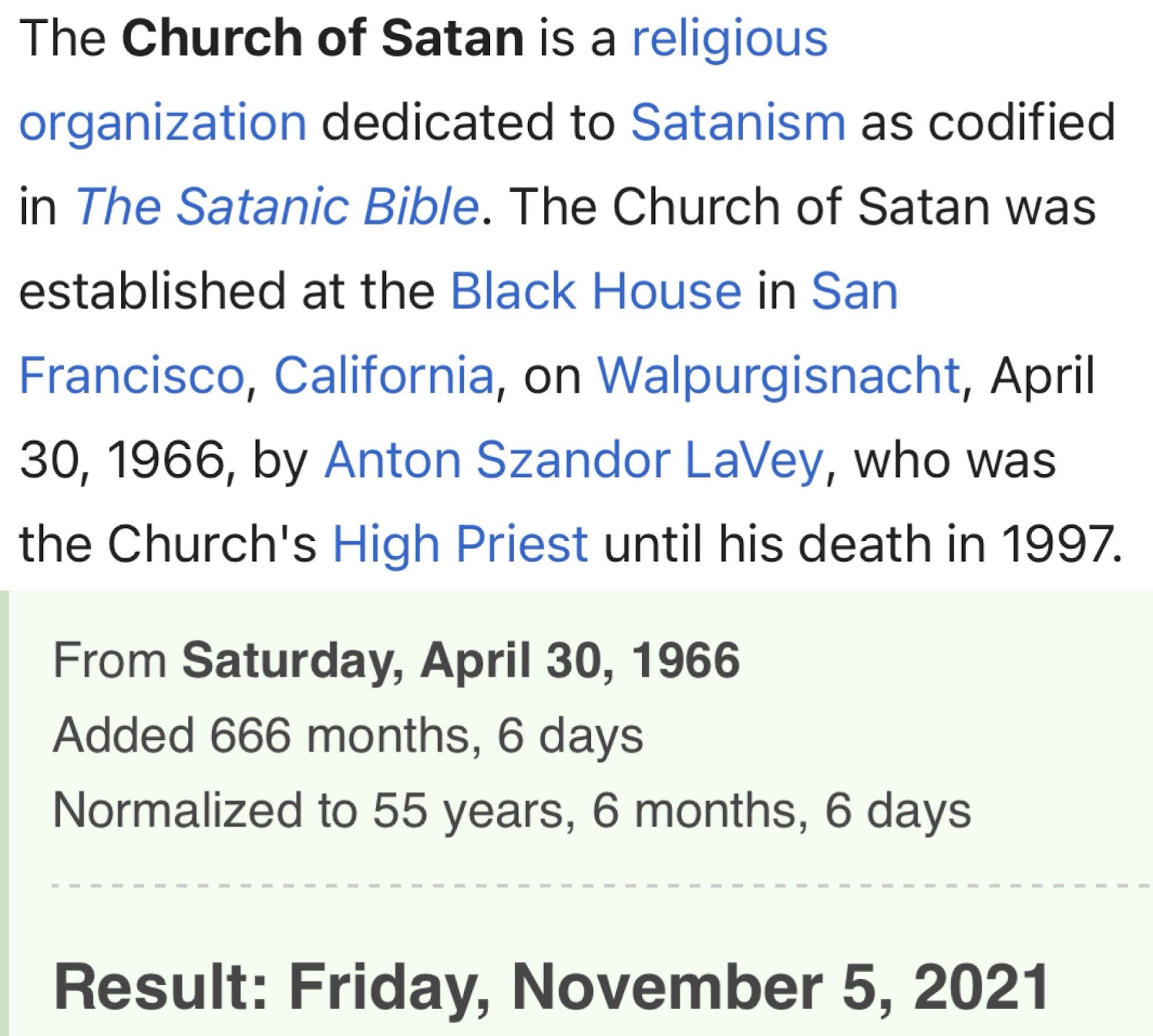Click the 'organization' link
Screen dimensions: 1153x1036
163,122
